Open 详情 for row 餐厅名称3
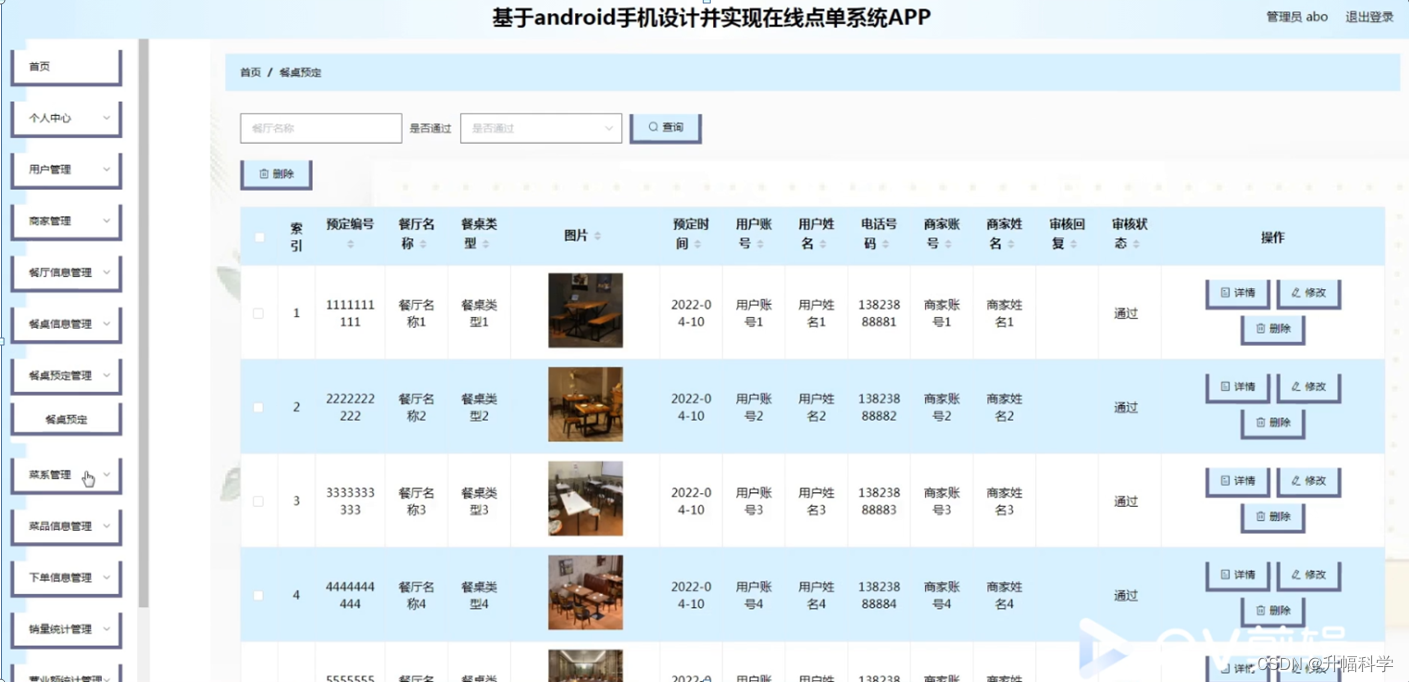 pos(1238,481)
